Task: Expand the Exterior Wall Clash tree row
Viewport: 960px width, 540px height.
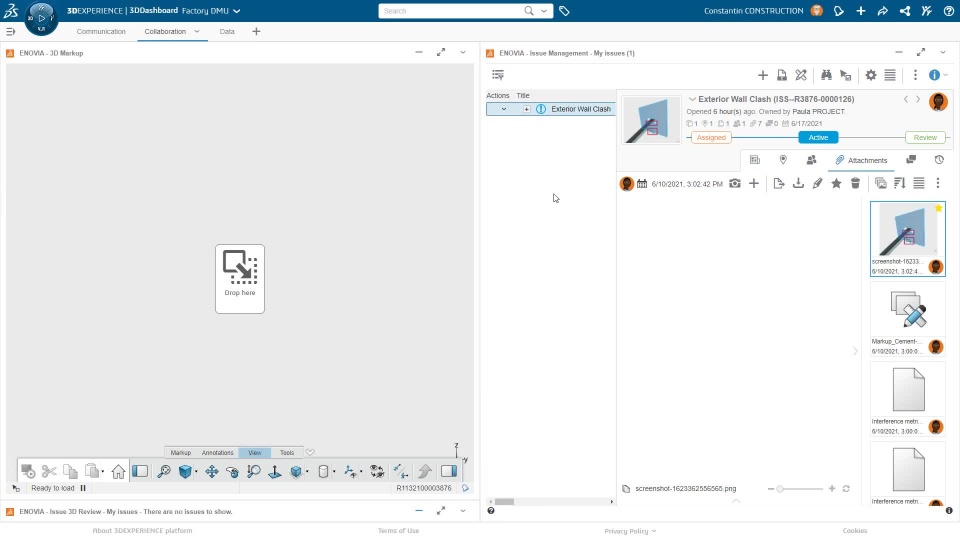Action: pos(527,109)
